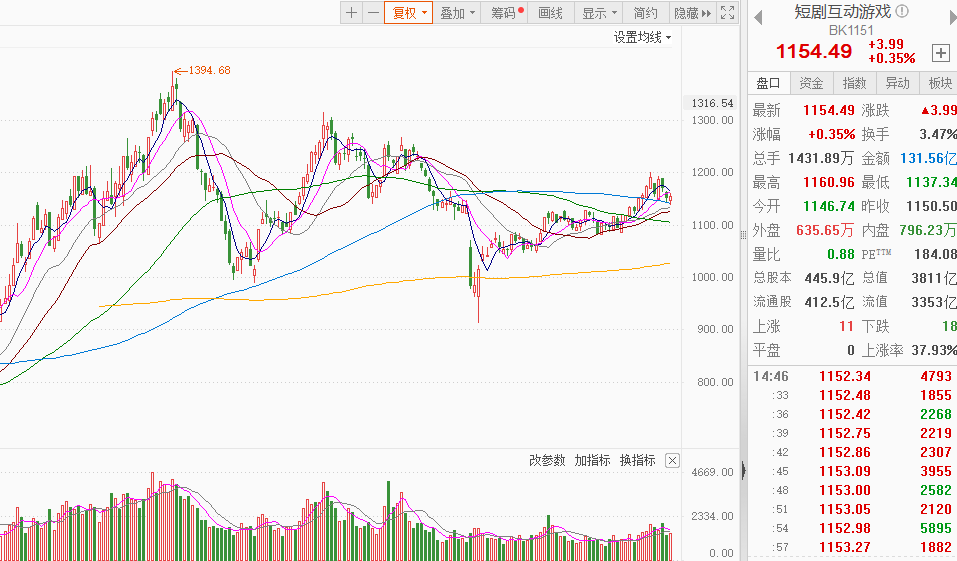Viewport: 957px width, 561px height.
Task: Click info icon beside 短剧互动游戏
Action: click(901, 11)
